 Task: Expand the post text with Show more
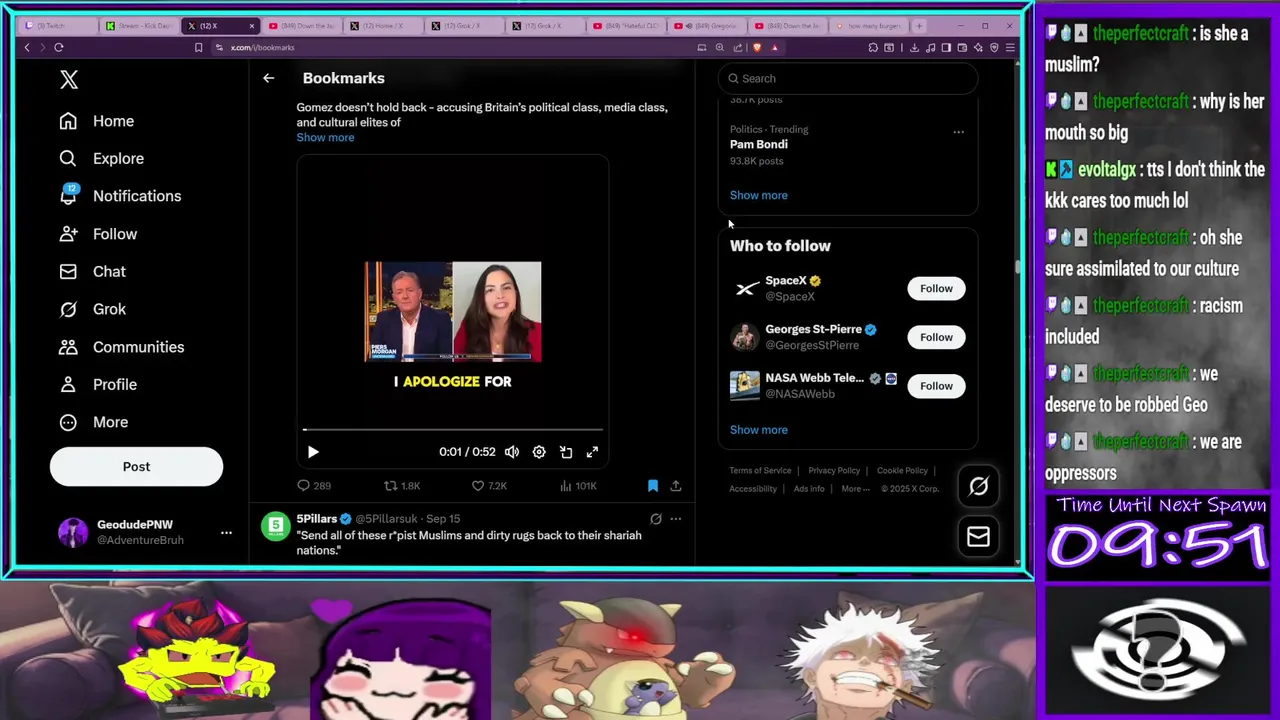pyautogui.click(x=325, y=137)
